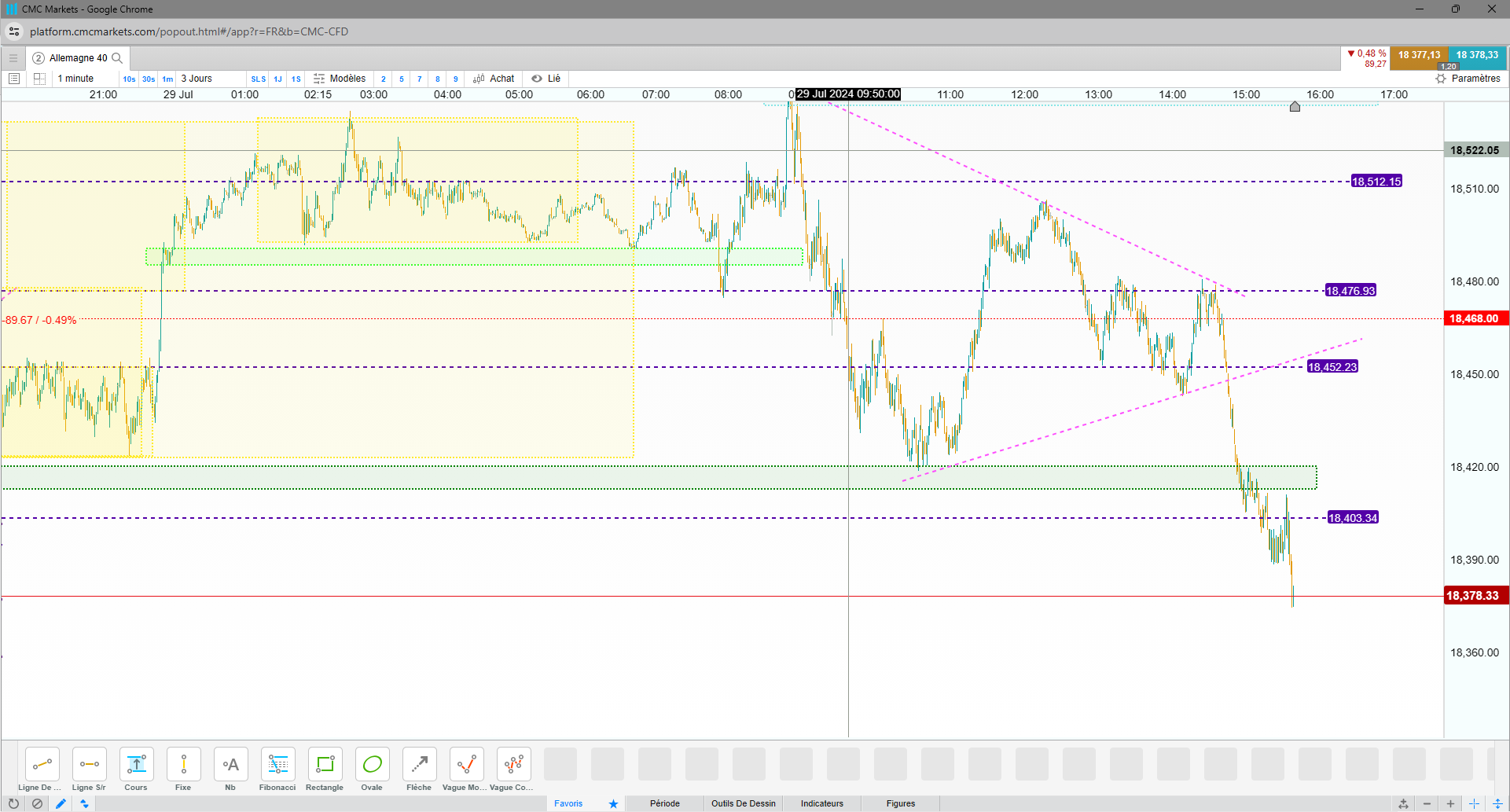Toggle the Lié linked chart eye option
The image size is (1510, 812).
(x=546, y=79)
